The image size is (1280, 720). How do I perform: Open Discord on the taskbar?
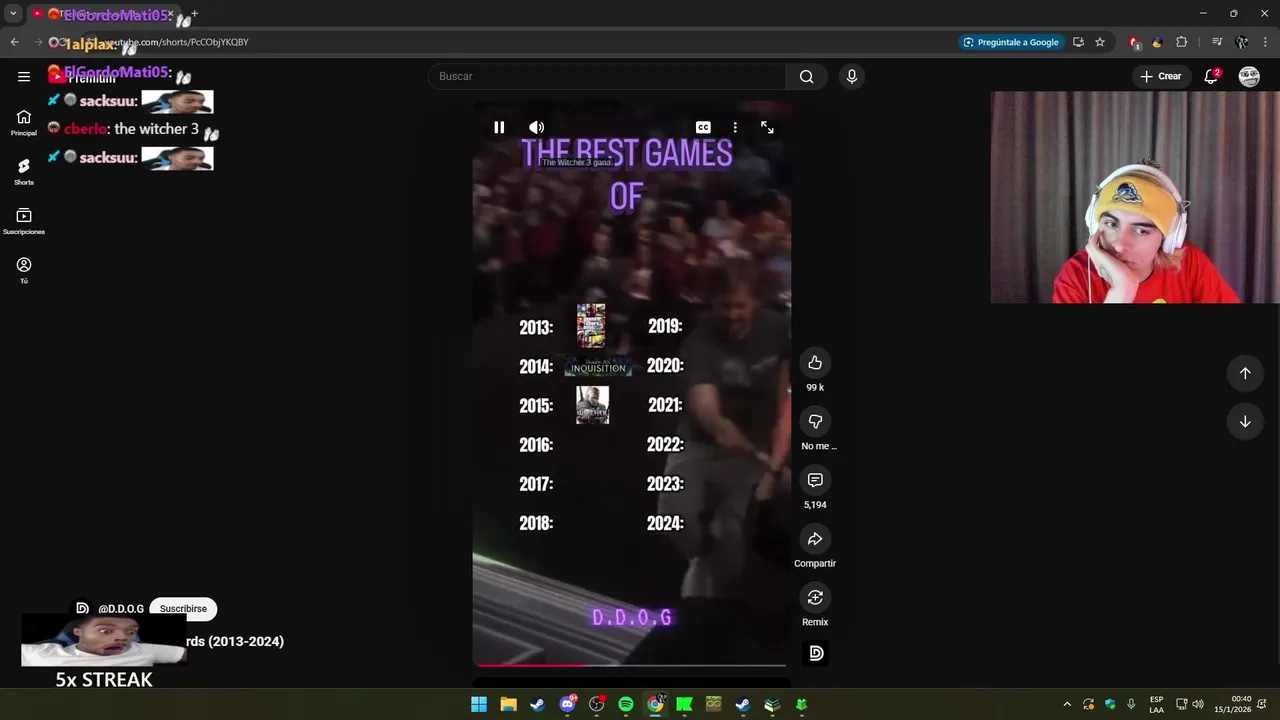[567, 704]
